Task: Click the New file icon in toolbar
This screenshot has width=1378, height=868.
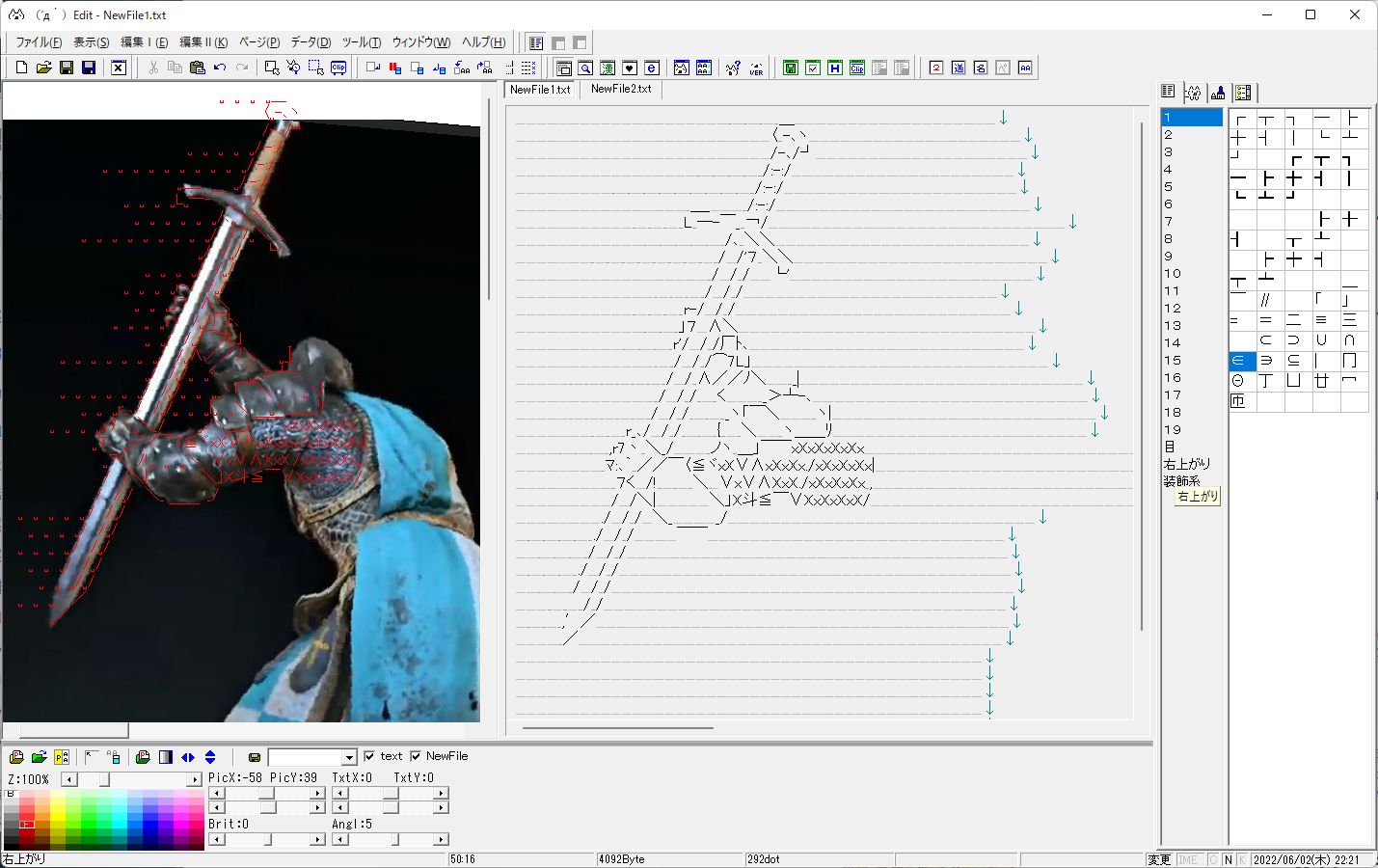Action: pyautogui.click(x=21, y=68)
